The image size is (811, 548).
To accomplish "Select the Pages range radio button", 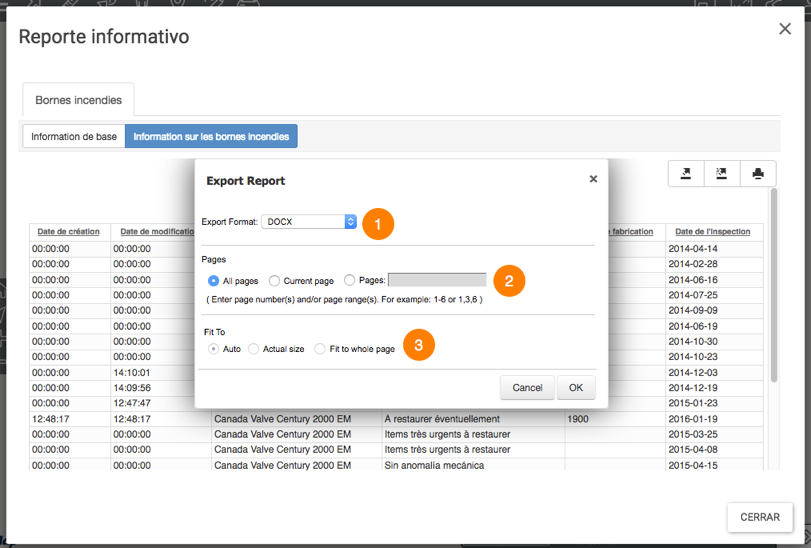I will pos(350,280).
